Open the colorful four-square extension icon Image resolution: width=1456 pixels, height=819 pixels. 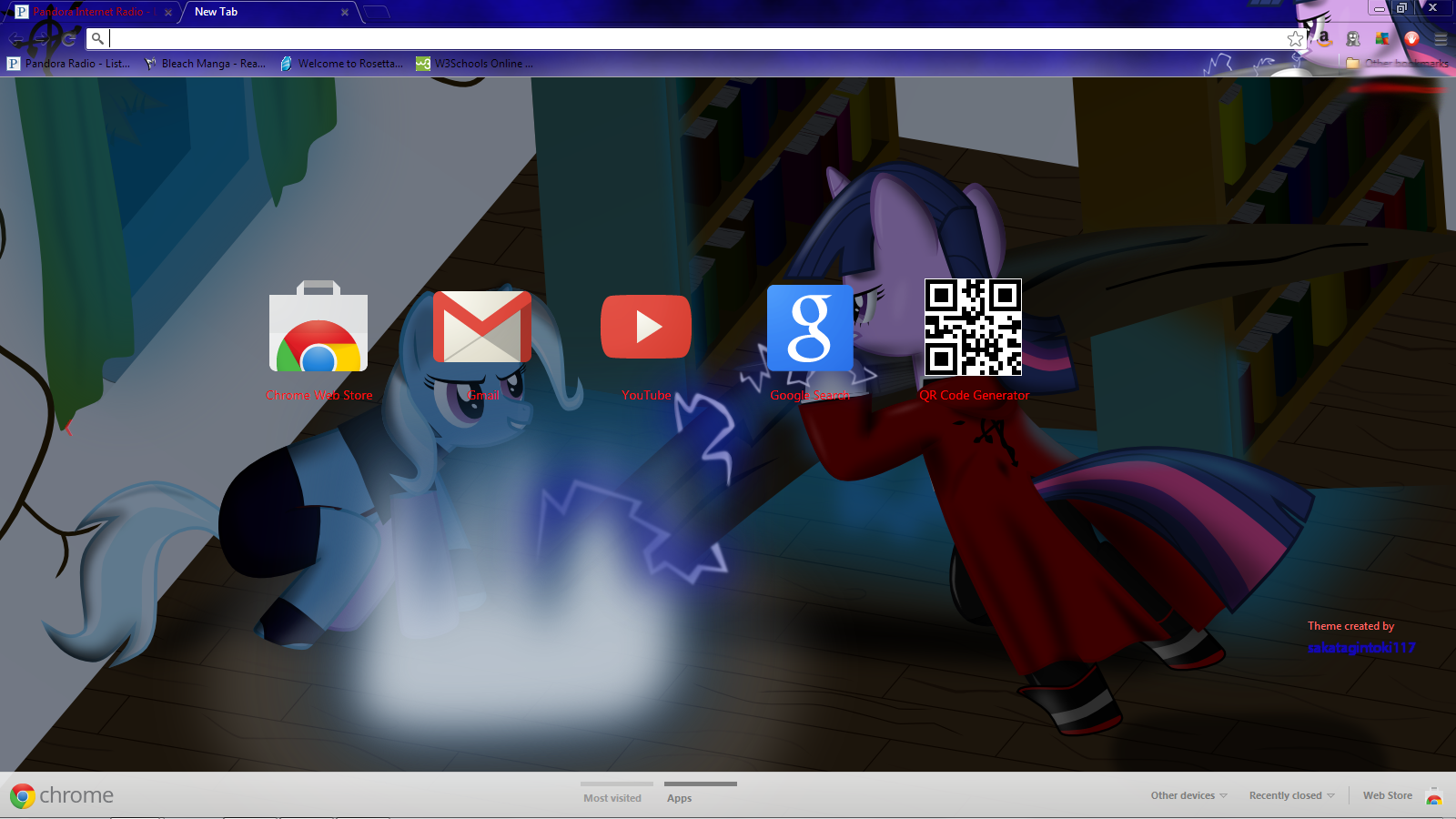click(1382, 38)
